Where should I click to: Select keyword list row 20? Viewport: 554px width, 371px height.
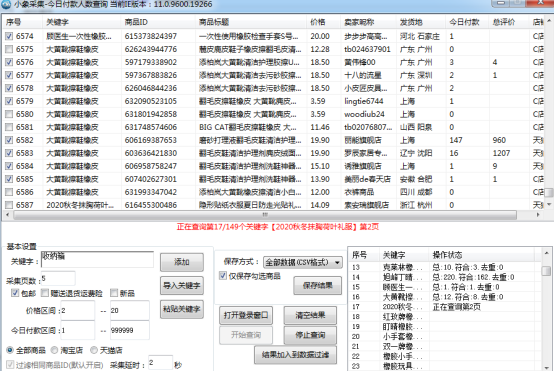pos(445,336)
